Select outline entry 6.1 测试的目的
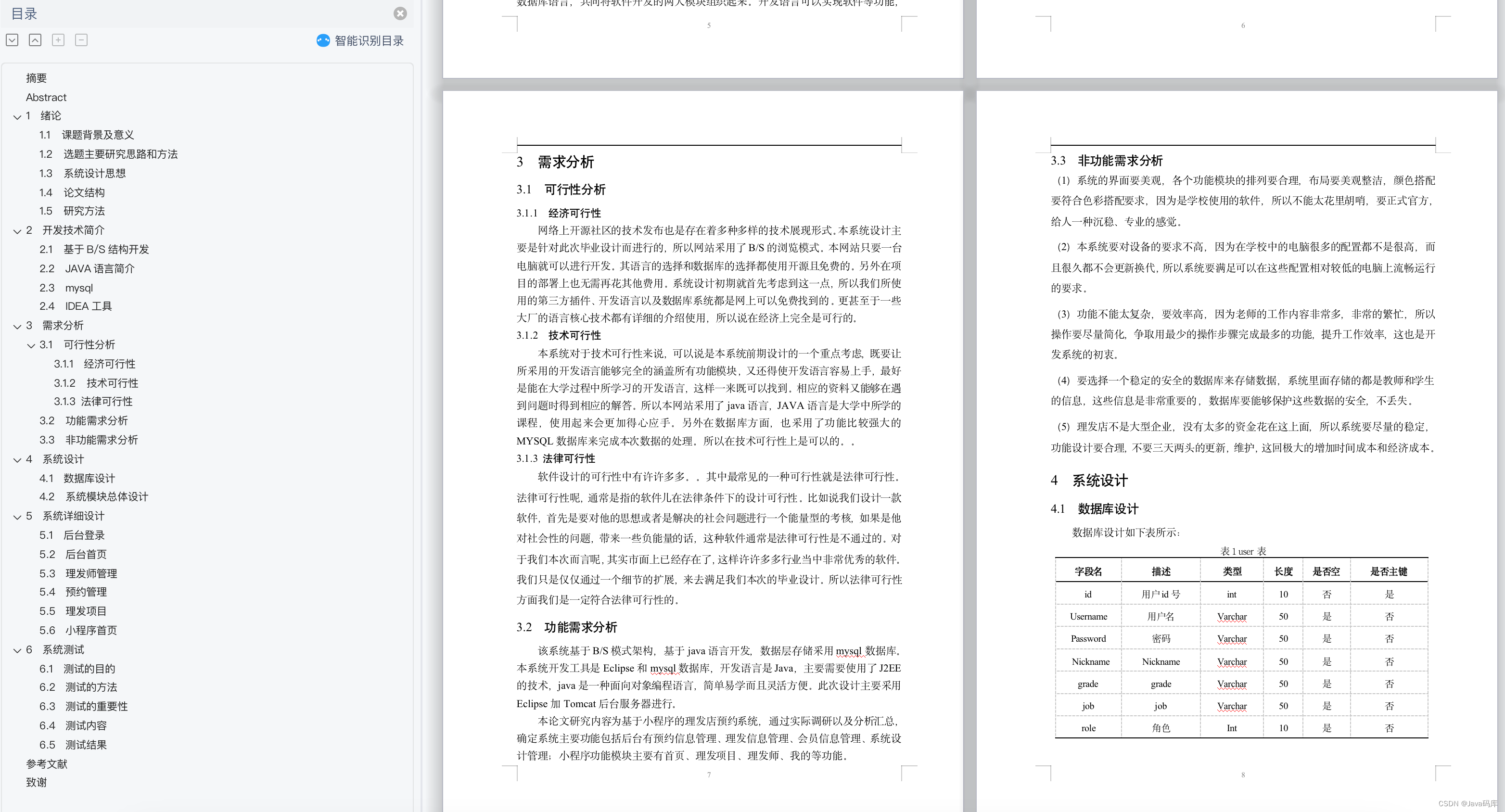The width and height of the screenshot is (1505, 812). point(77,669)
